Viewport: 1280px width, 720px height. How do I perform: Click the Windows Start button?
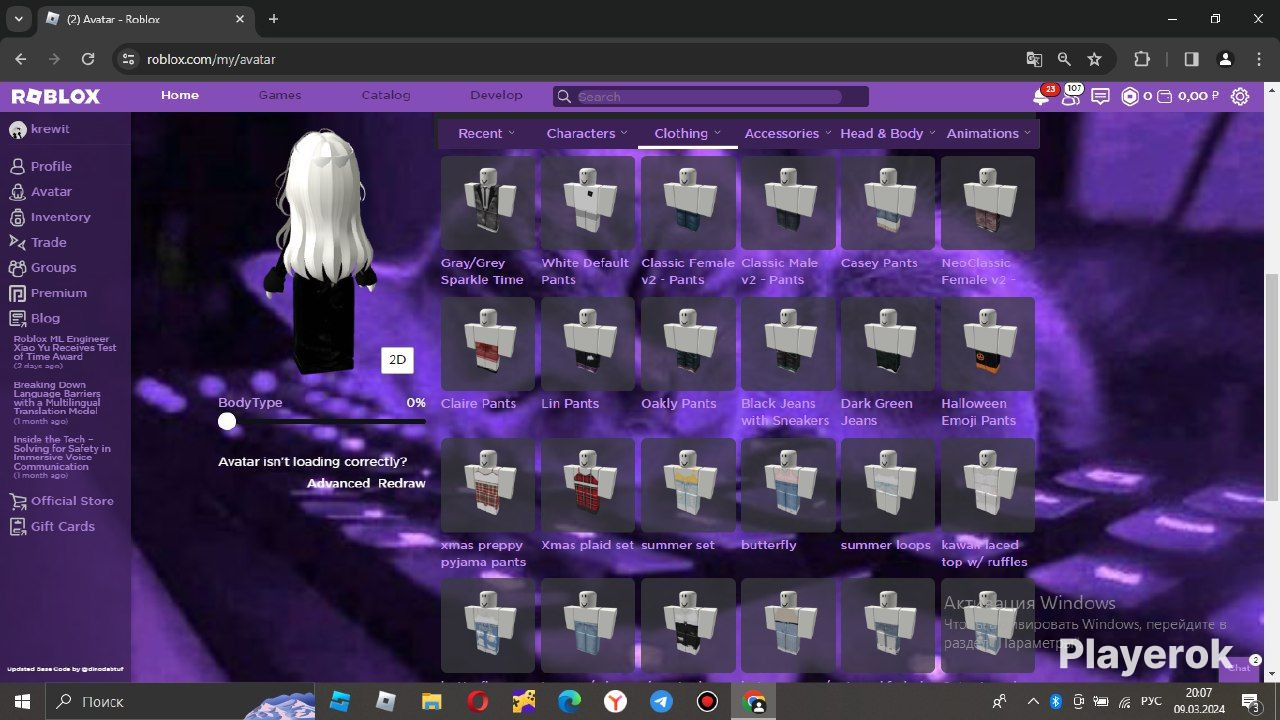click(x=20, y=701)
